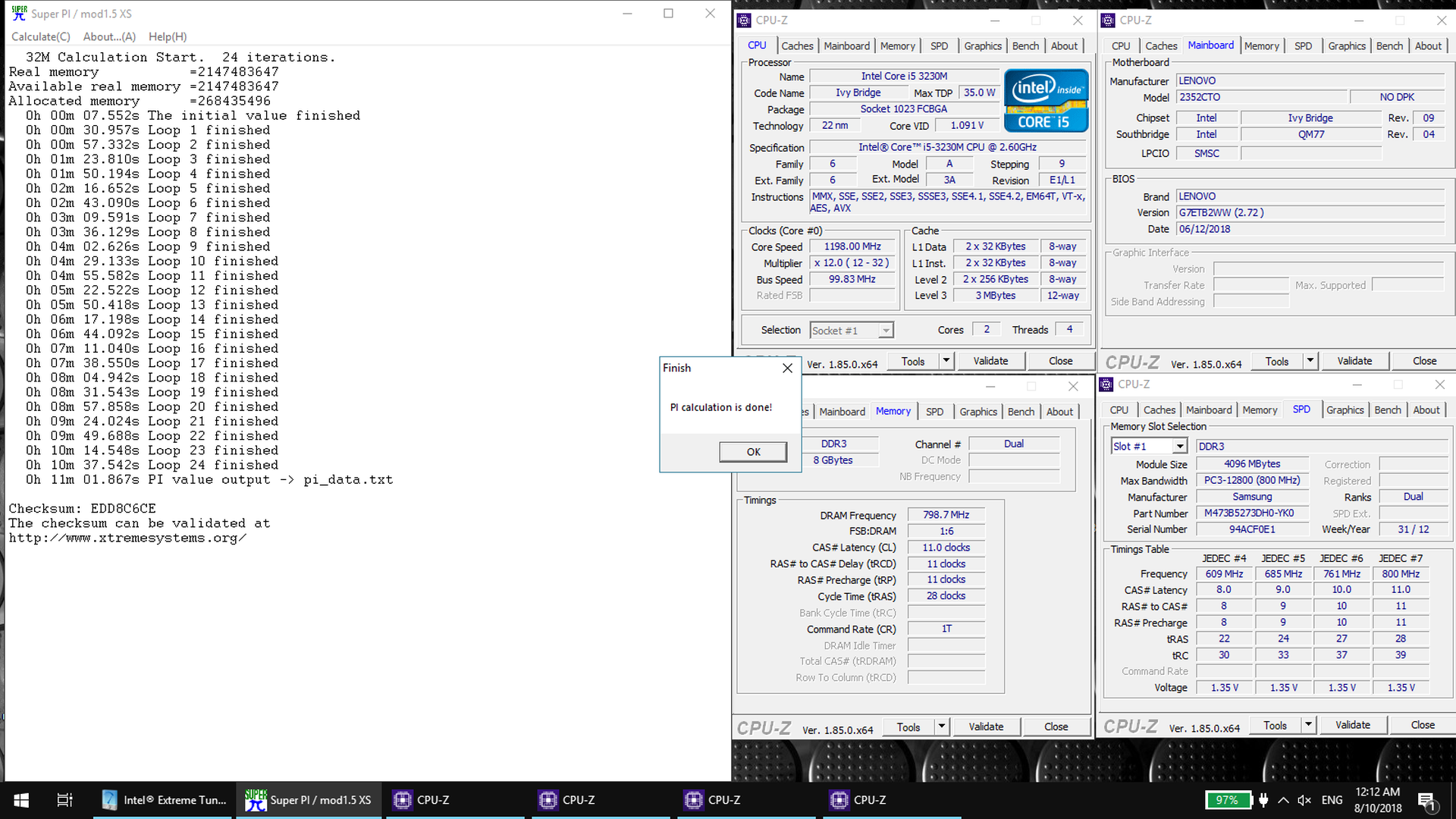Click the CPU-Z icon in CPU window title
This screenshot has width=1456, height=819.
point(744,20)
